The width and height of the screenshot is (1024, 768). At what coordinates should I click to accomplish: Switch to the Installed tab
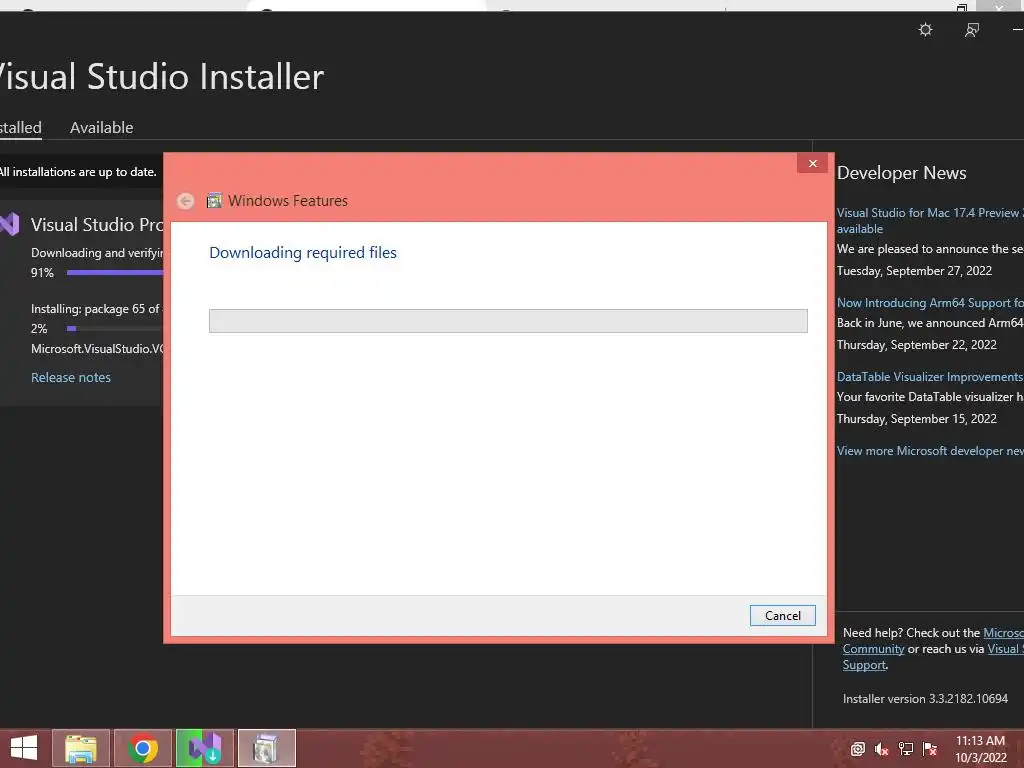tap(20, 127)
